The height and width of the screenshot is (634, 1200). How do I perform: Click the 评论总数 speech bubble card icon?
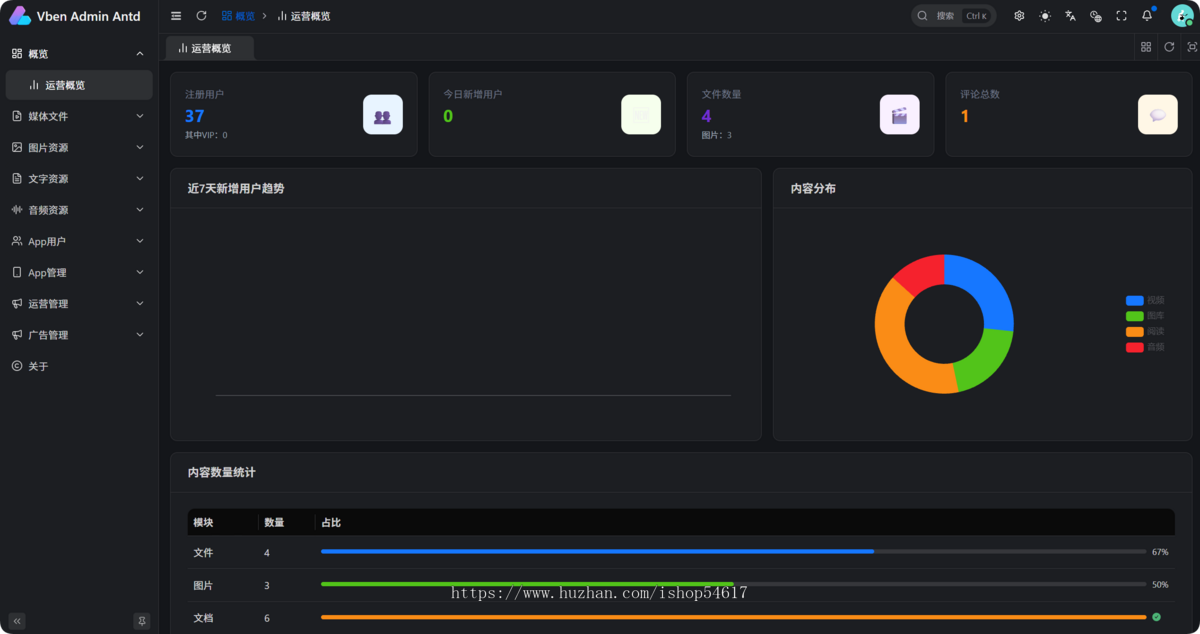[1158, 115]
